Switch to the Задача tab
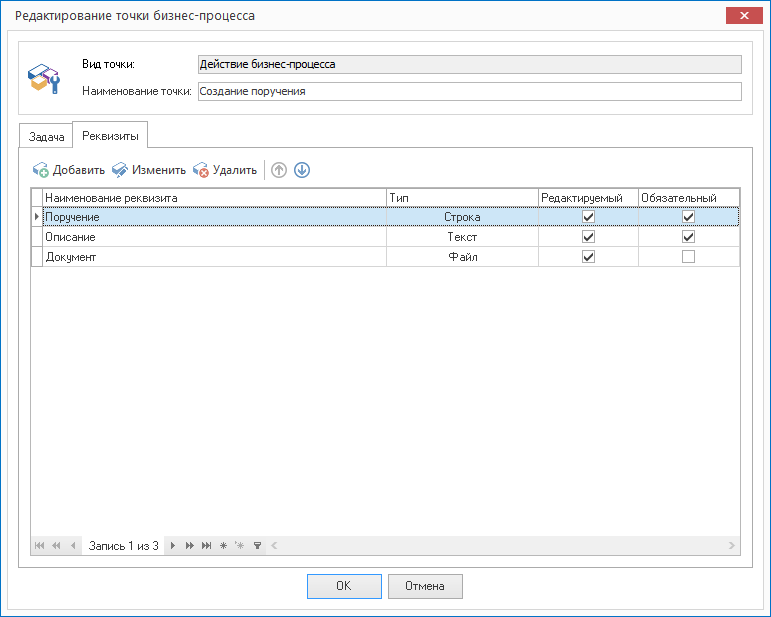The height and width of the screenshot is (617, 771). tap(46, 137)
